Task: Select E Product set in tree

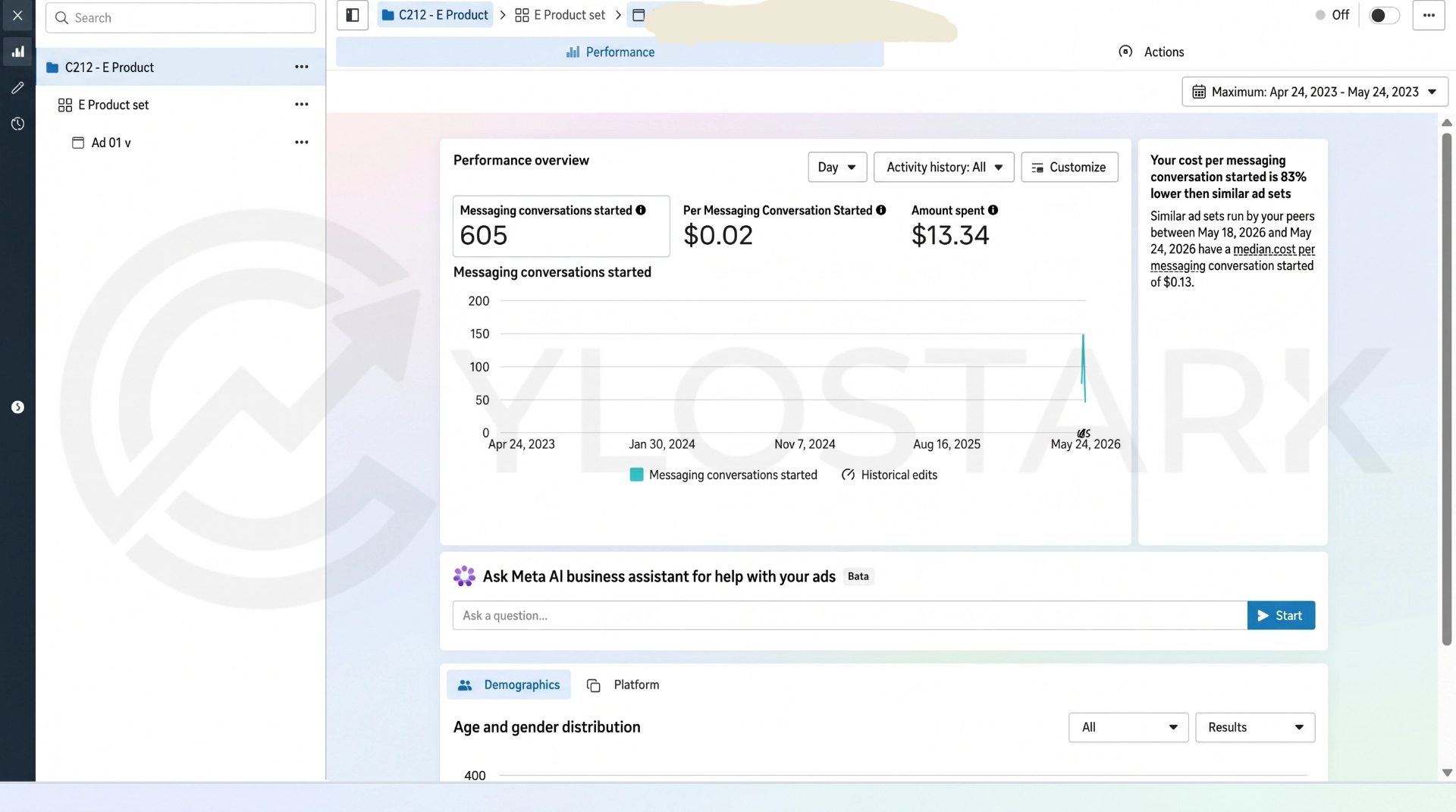Action: tap(180, 105)
